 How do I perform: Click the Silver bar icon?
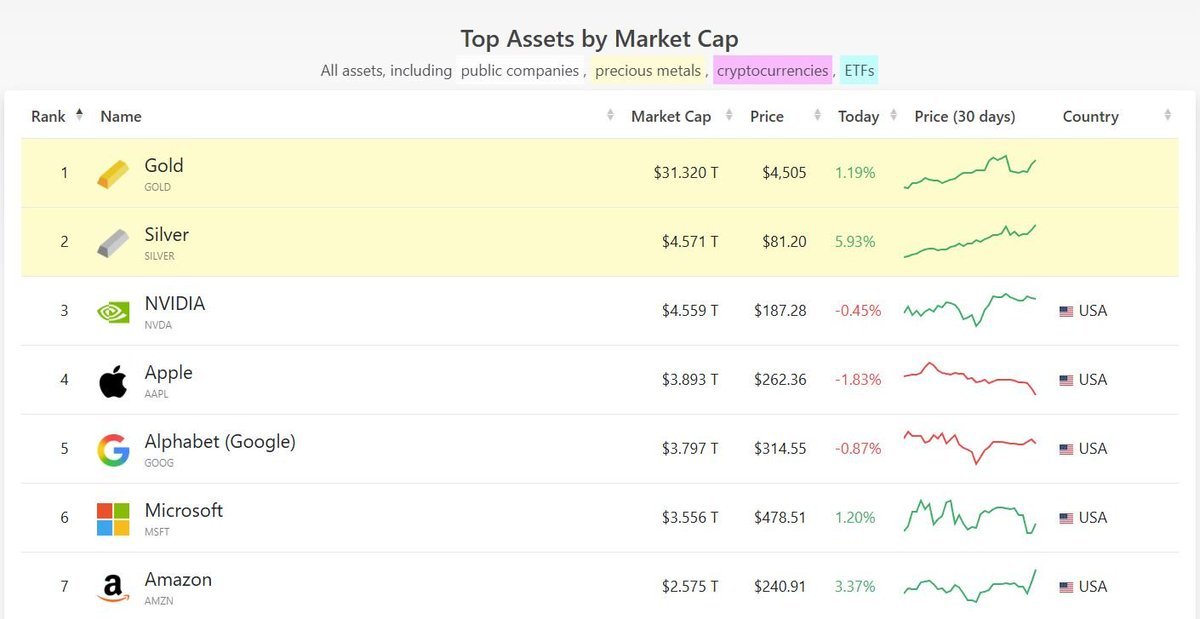[x=113, y=242]
